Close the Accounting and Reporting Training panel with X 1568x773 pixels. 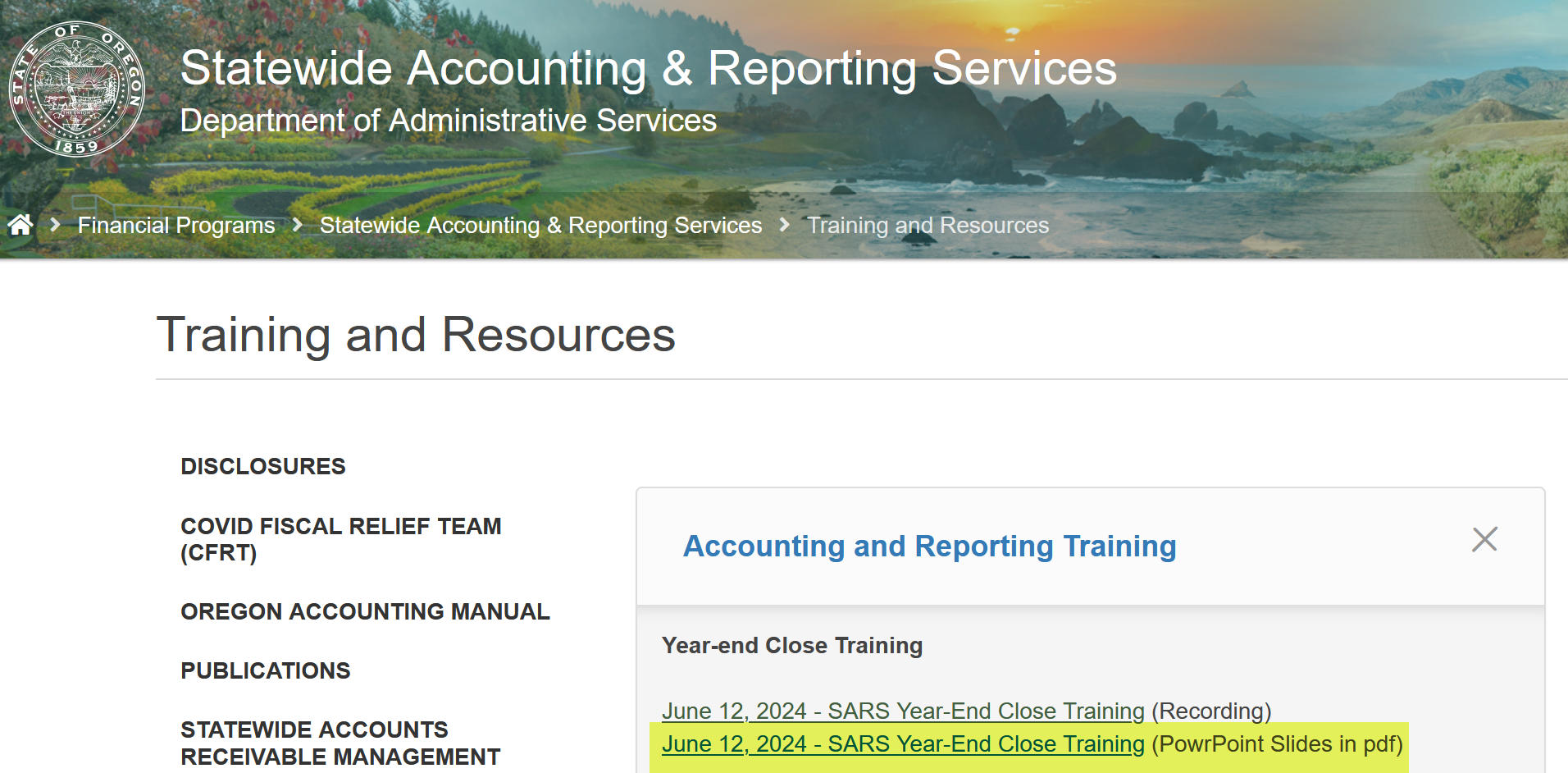click(1484, 539)
